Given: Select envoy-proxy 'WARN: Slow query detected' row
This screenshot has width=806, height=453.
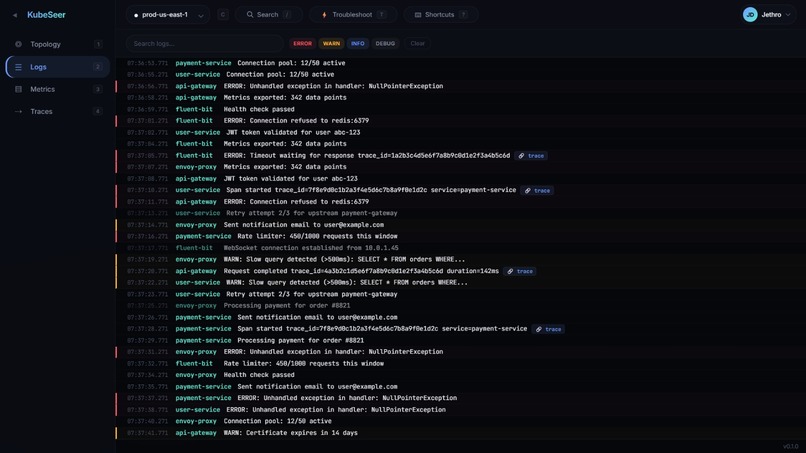Looking at the screenshot, I should click(461, 260).
